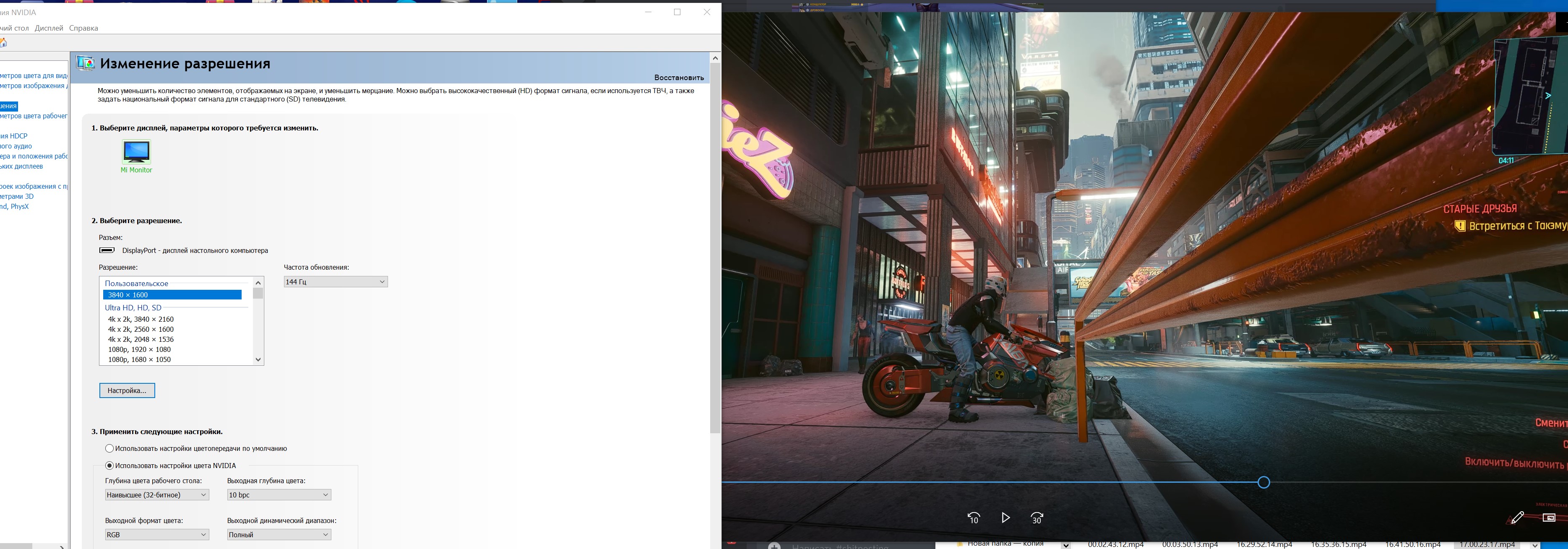Select default color settings radio button
Screen dimensions: 1568x549
point(109,449)
